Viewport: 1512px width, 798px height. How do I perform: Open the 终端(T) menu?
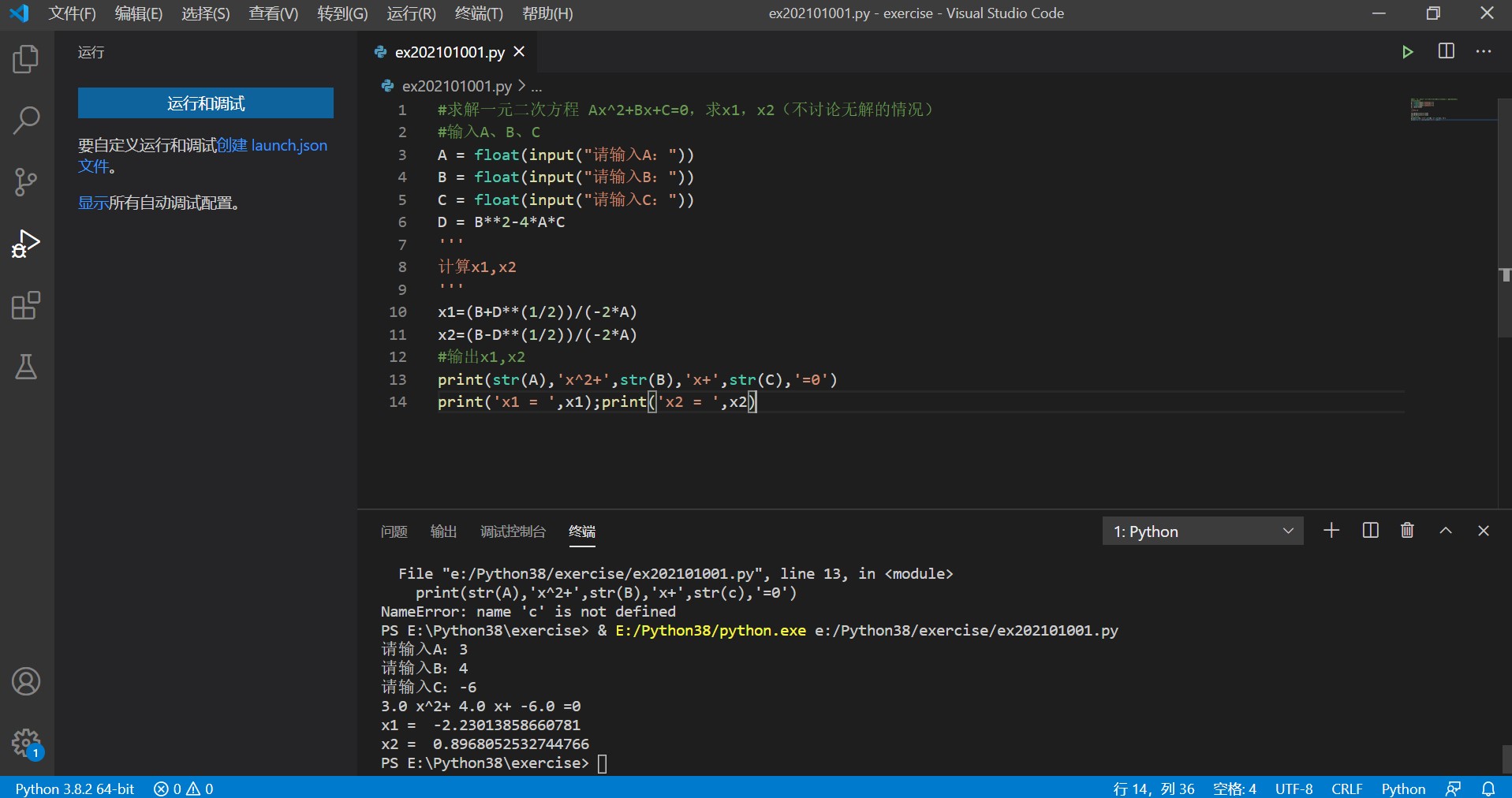coord(479,13)
